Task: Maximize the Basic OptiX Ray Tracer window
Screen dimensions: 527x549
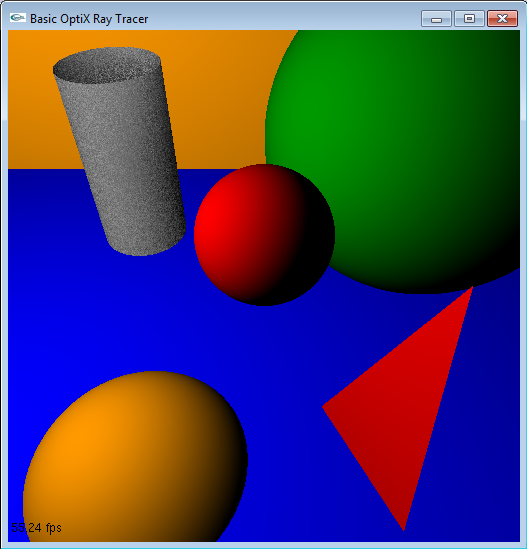Action: [x=469, y=19]
